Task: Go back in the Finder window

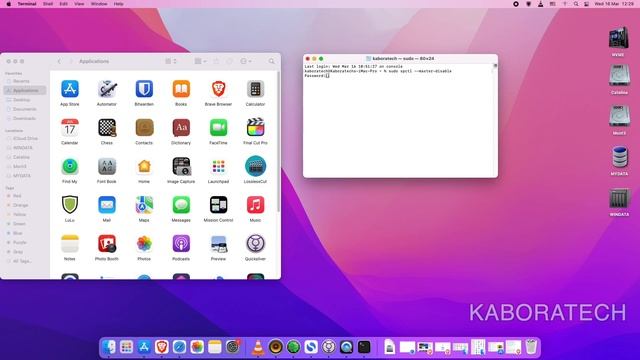Action: pos(59,61)
